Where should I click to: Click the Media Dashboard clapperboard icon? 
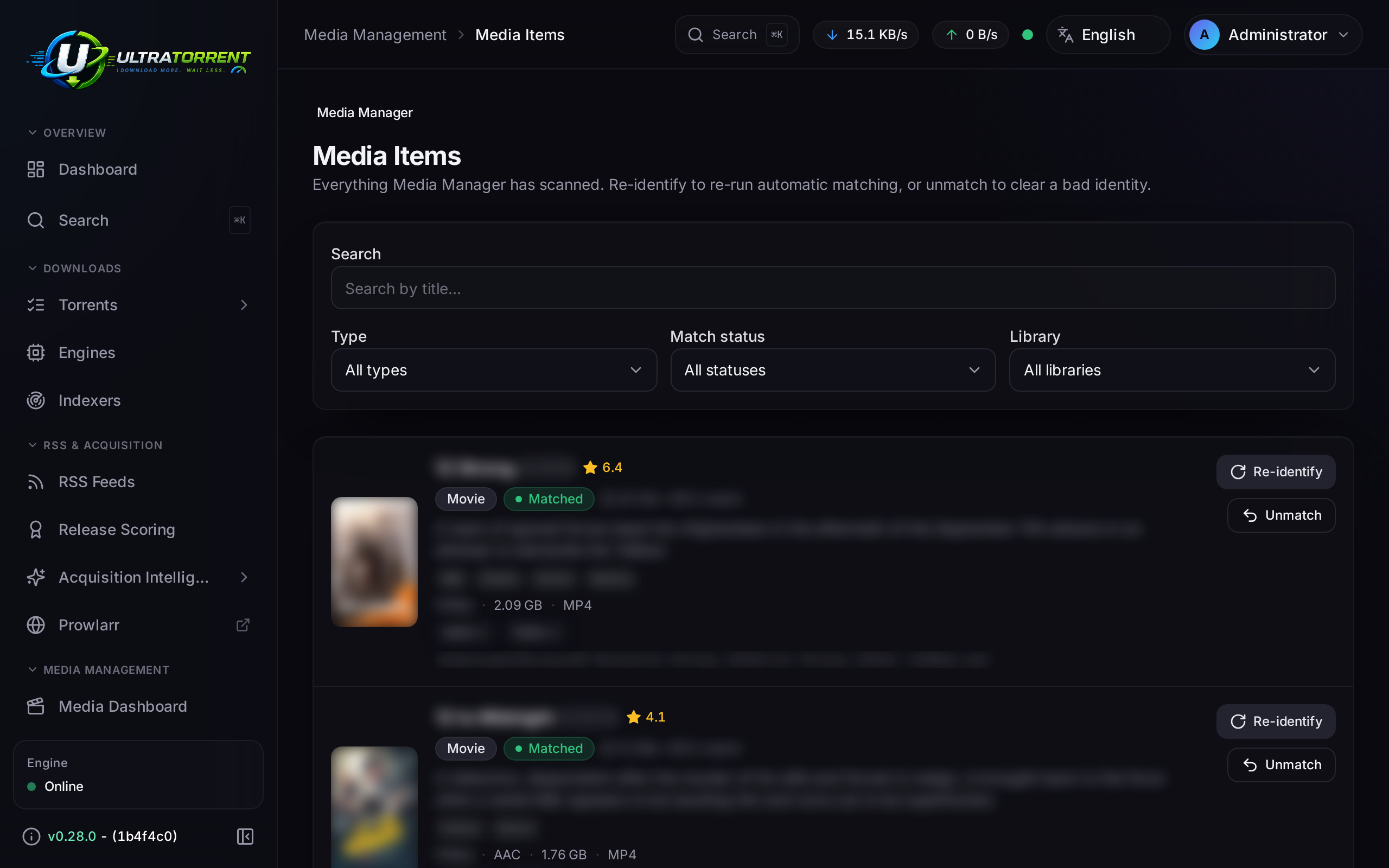[x=36, y=706]
